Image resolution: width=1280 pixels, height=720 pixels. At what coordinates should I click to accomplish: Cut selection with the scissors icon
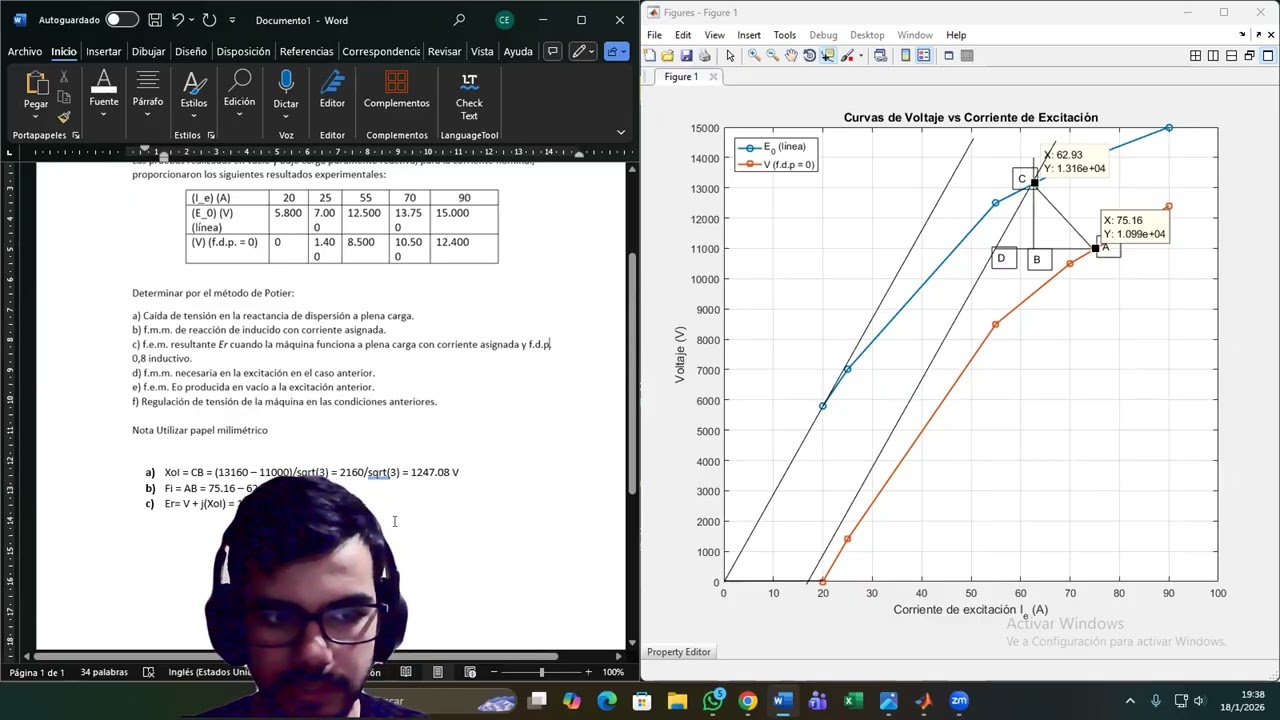pyautogui.click(x=64, y=77)
